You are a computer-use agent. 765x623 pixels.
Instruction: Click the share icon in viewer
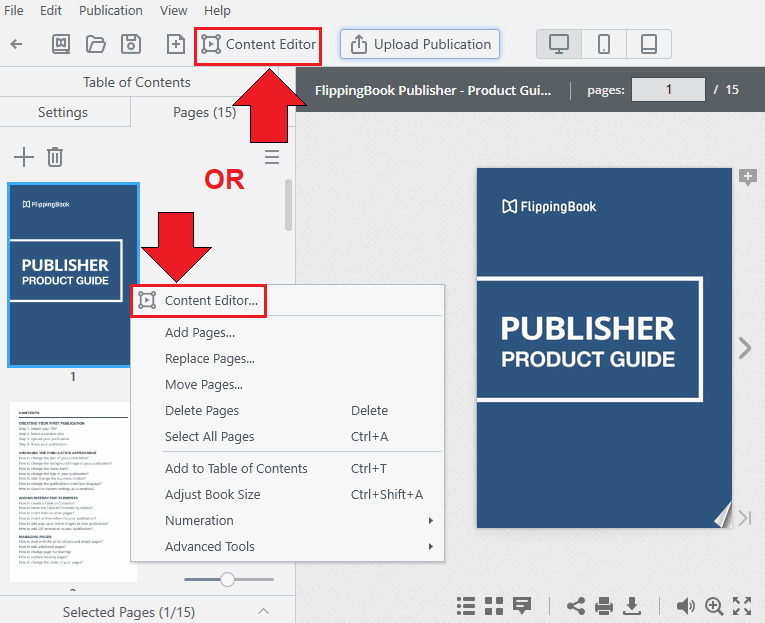pos(576,606)
